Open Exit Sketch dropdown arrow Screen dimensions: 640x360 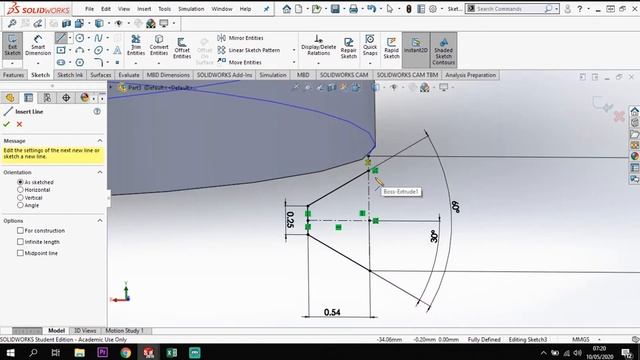[x=12, y=64]
